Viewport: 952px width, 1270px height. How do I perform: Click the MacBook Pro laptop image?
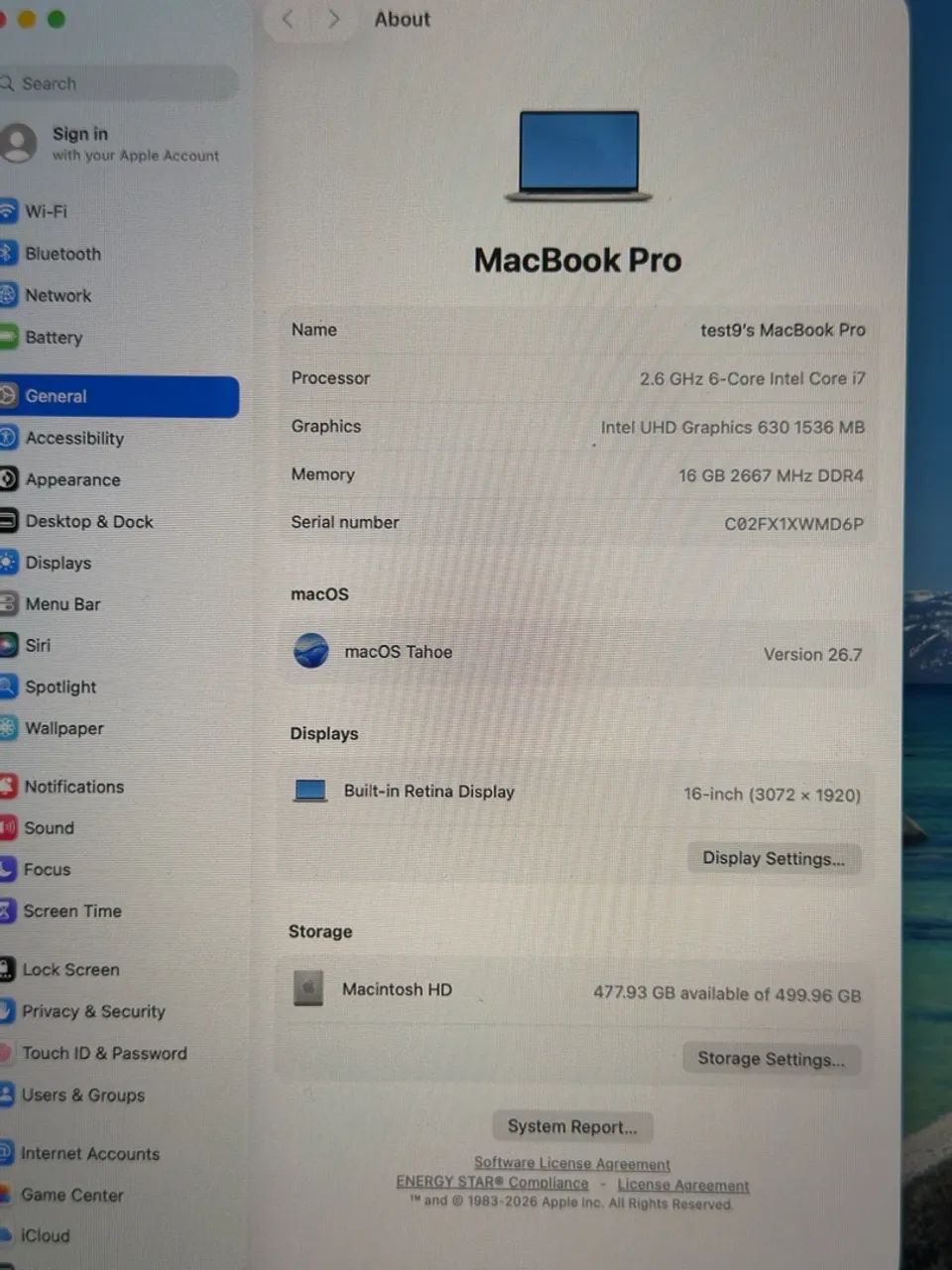[x=578, y=156]
